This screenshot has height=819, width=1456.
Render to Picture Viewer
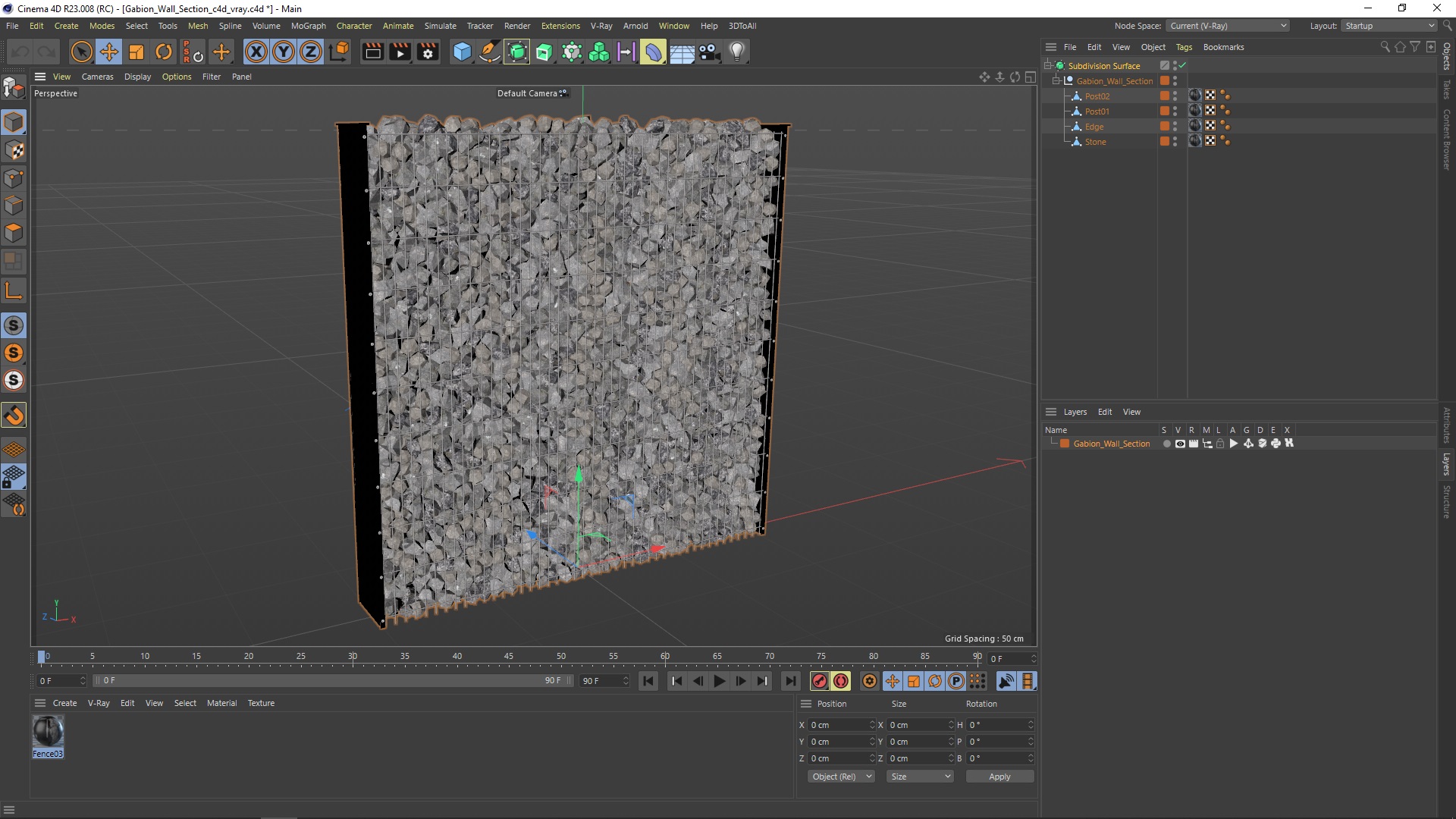point(400,52)
